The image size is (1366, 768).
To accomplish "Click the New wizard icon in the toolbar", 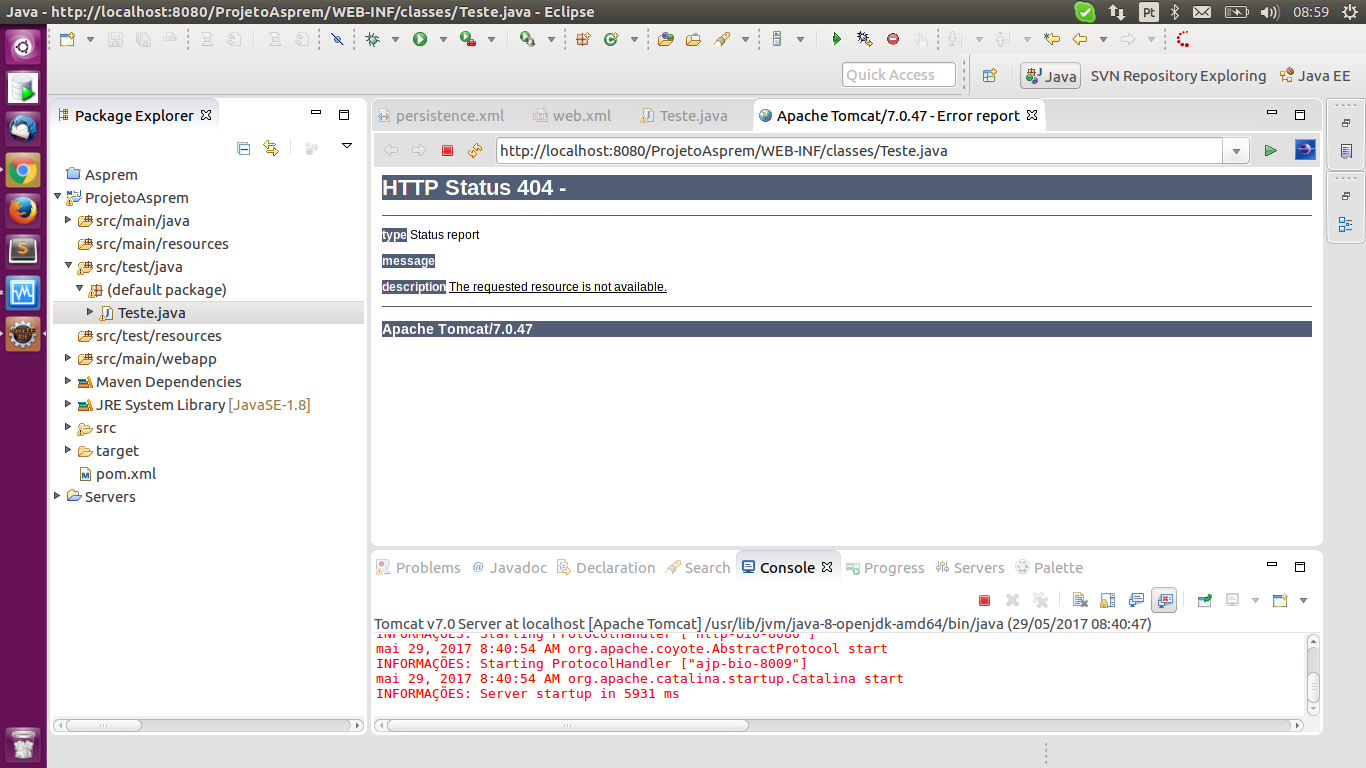I will coord(67,39).
